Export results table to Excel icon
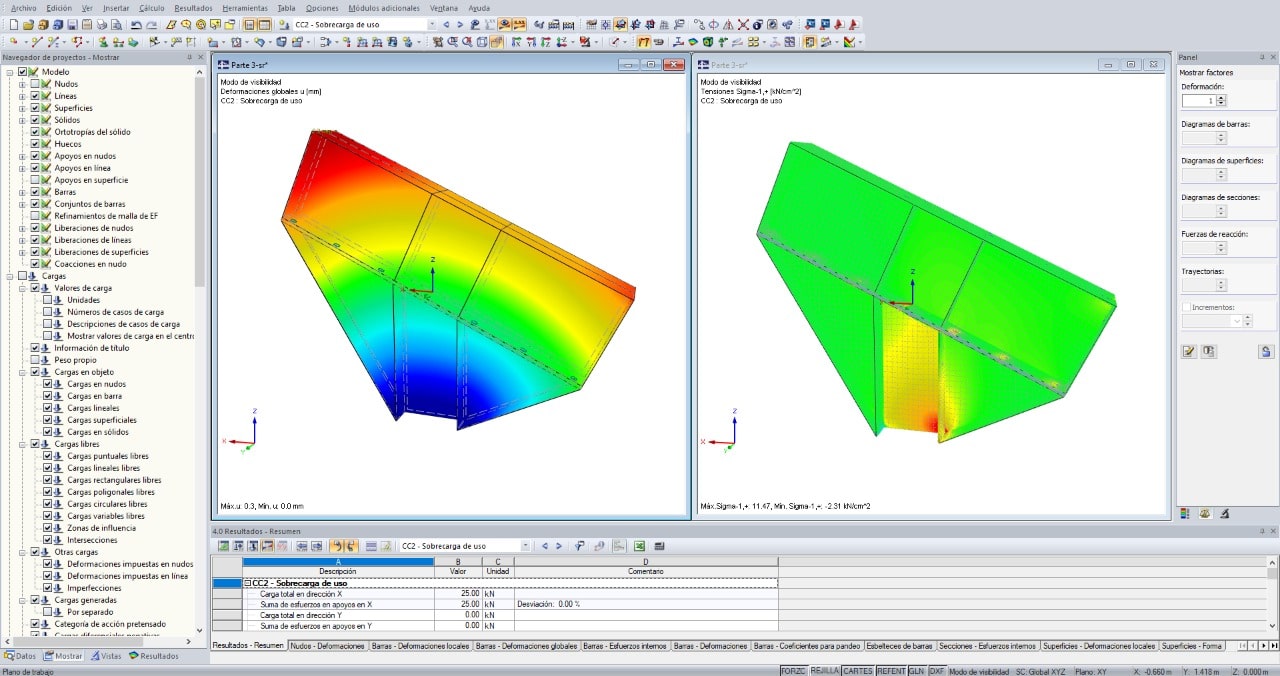This screenshot has height=676, width=1280. click(639, 546)
